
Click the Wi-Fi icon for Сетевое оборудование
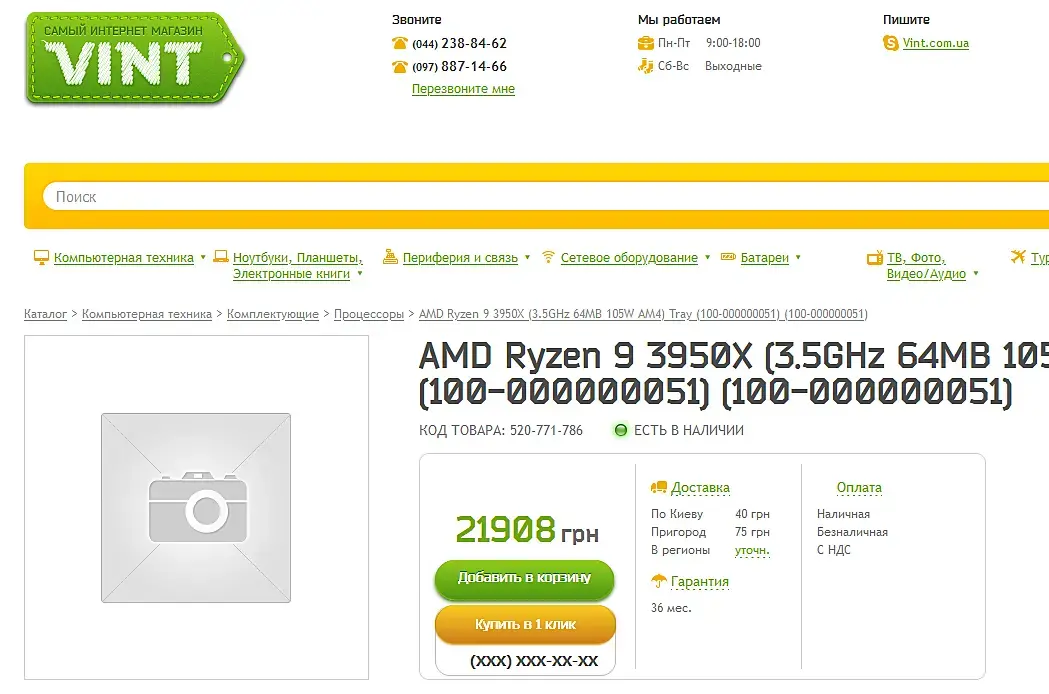[x=548, y=257]
